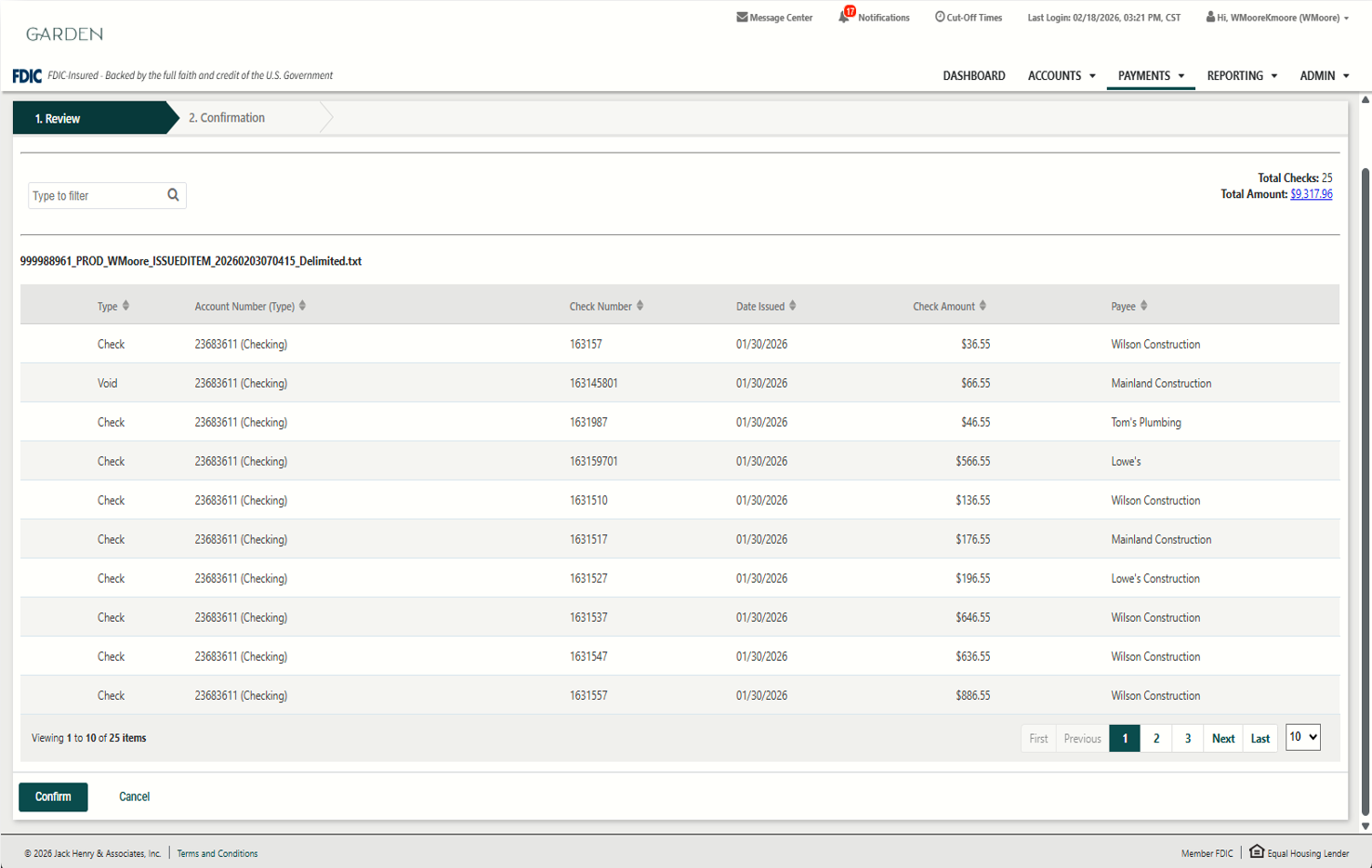Expand the Accounts menu
This screenshot has height=868, width=1372.
click(x=1062, y=76)
